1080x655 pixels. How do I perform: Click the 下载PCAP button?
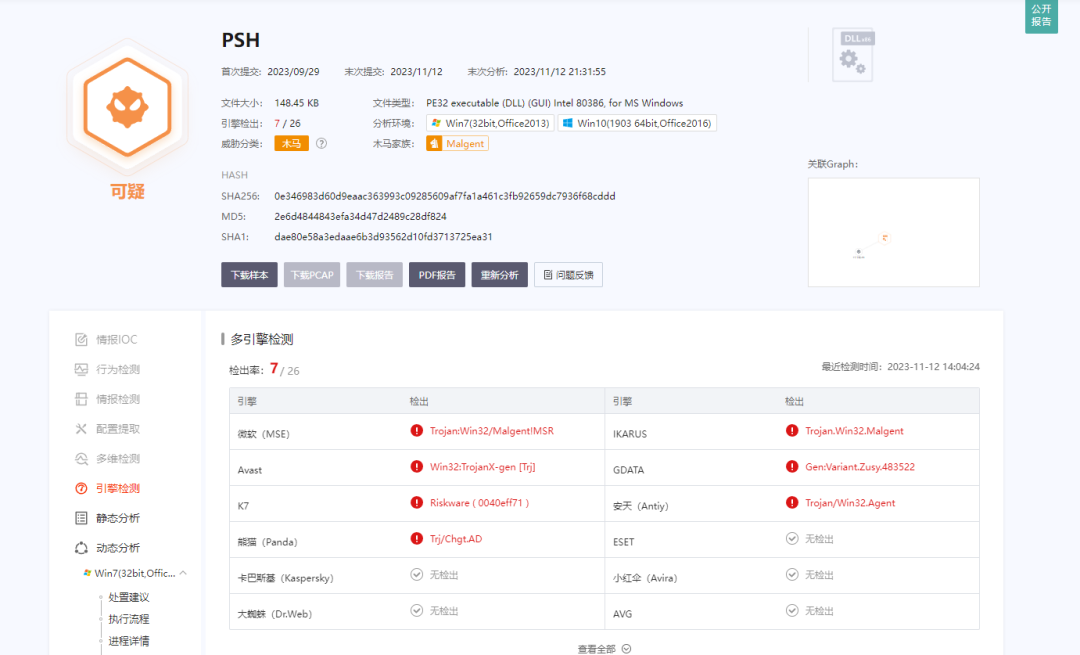(x=312, y=275)
